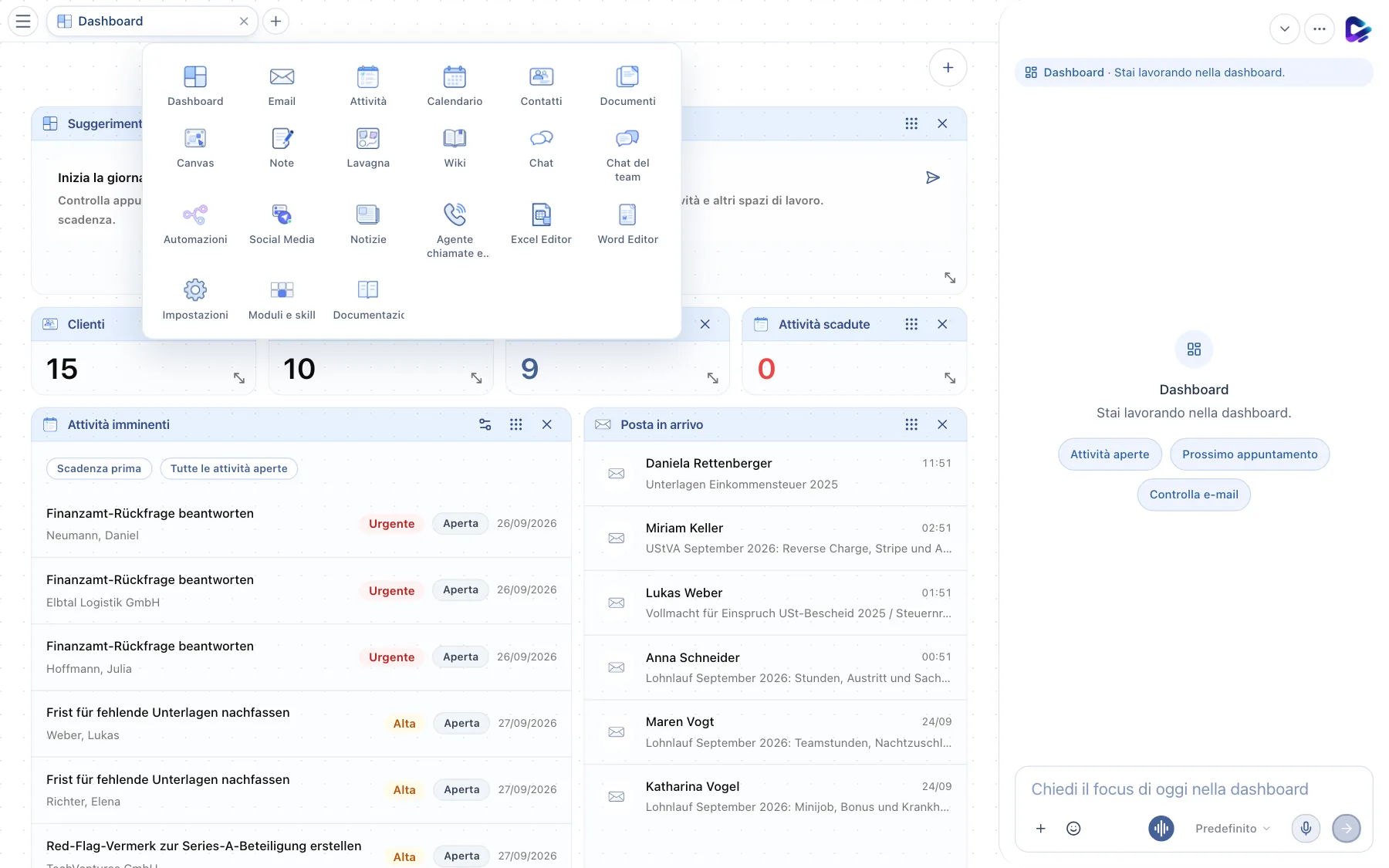The image size is (1389, 868).
Task: Open the Excel Editor
Action: pos(541,223)
